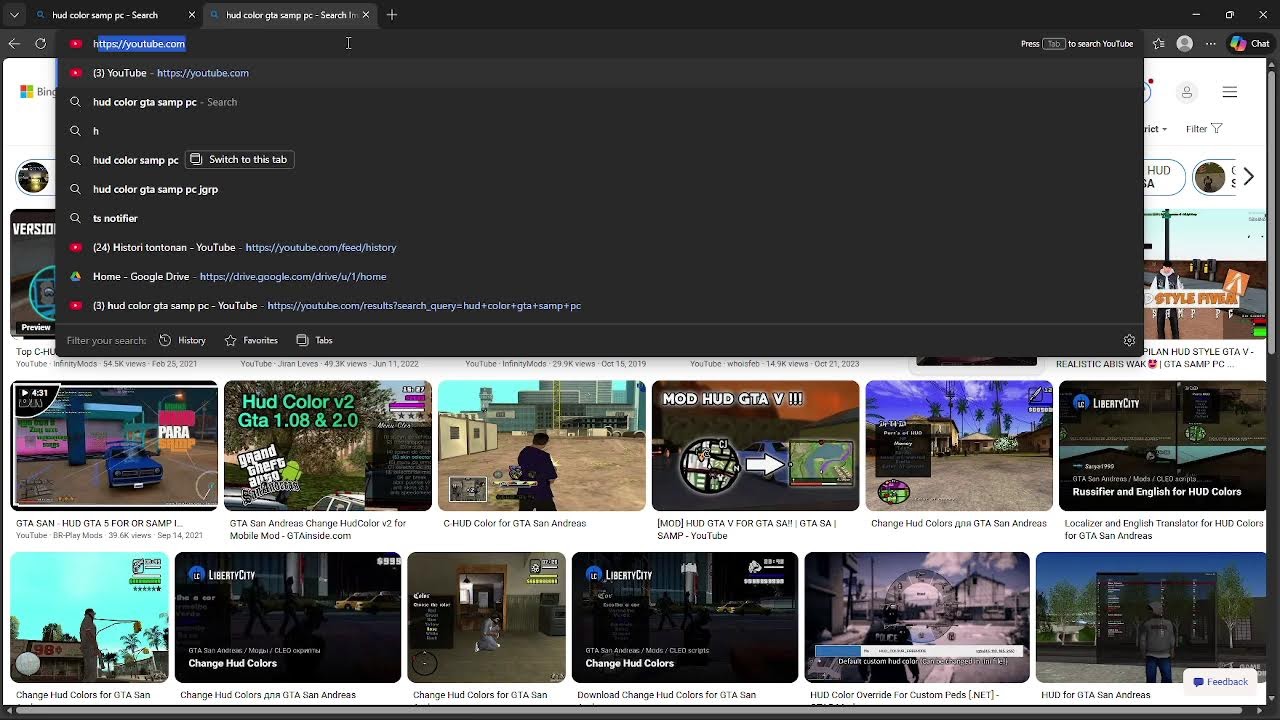Close the 'hud color samp pc' tab
Image resolution: width=1280 pixels, height=720 pixels.
tap(191, 15)
